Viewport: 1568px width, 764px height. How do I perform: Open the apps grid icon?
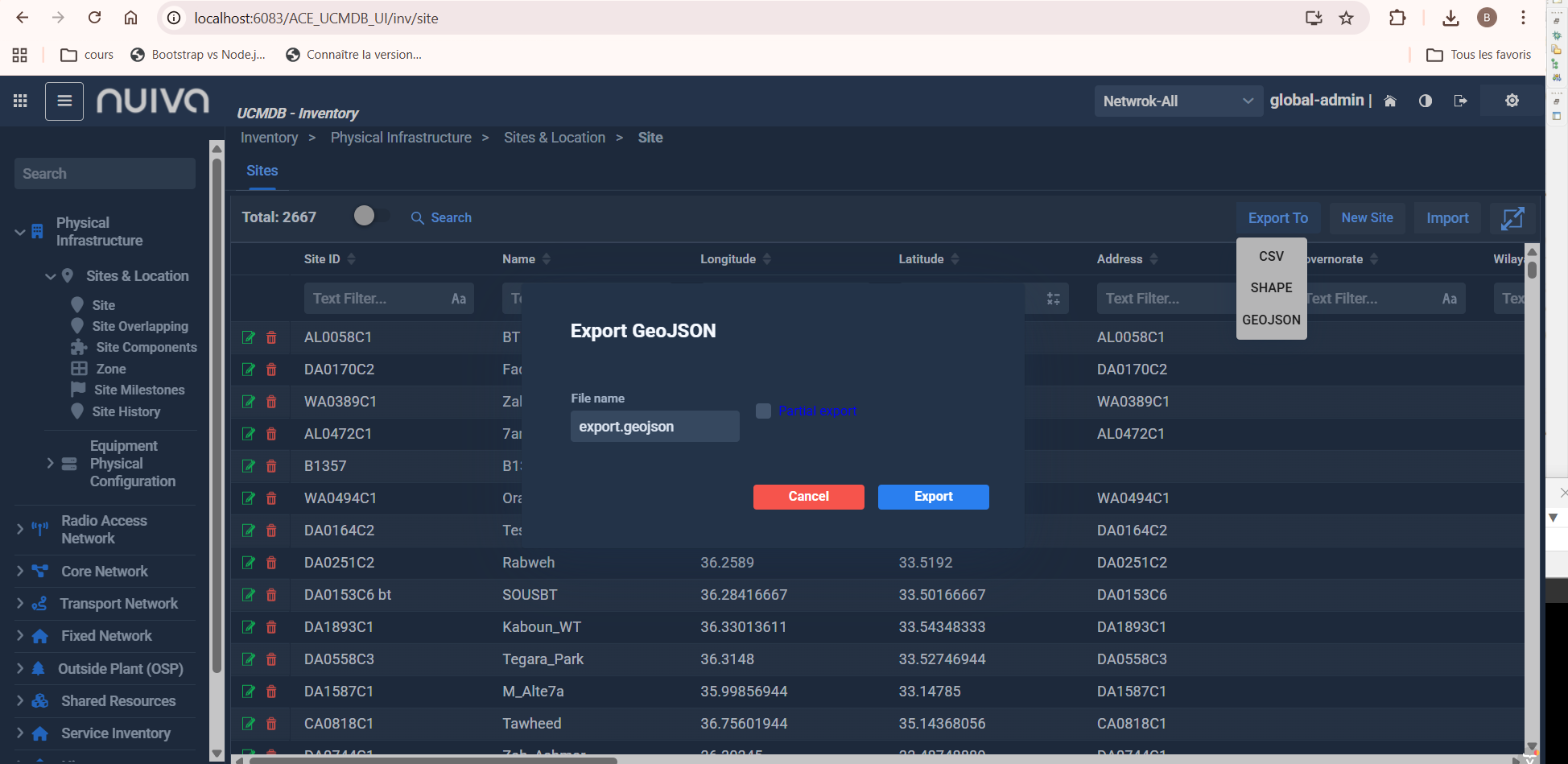[20, 101]
